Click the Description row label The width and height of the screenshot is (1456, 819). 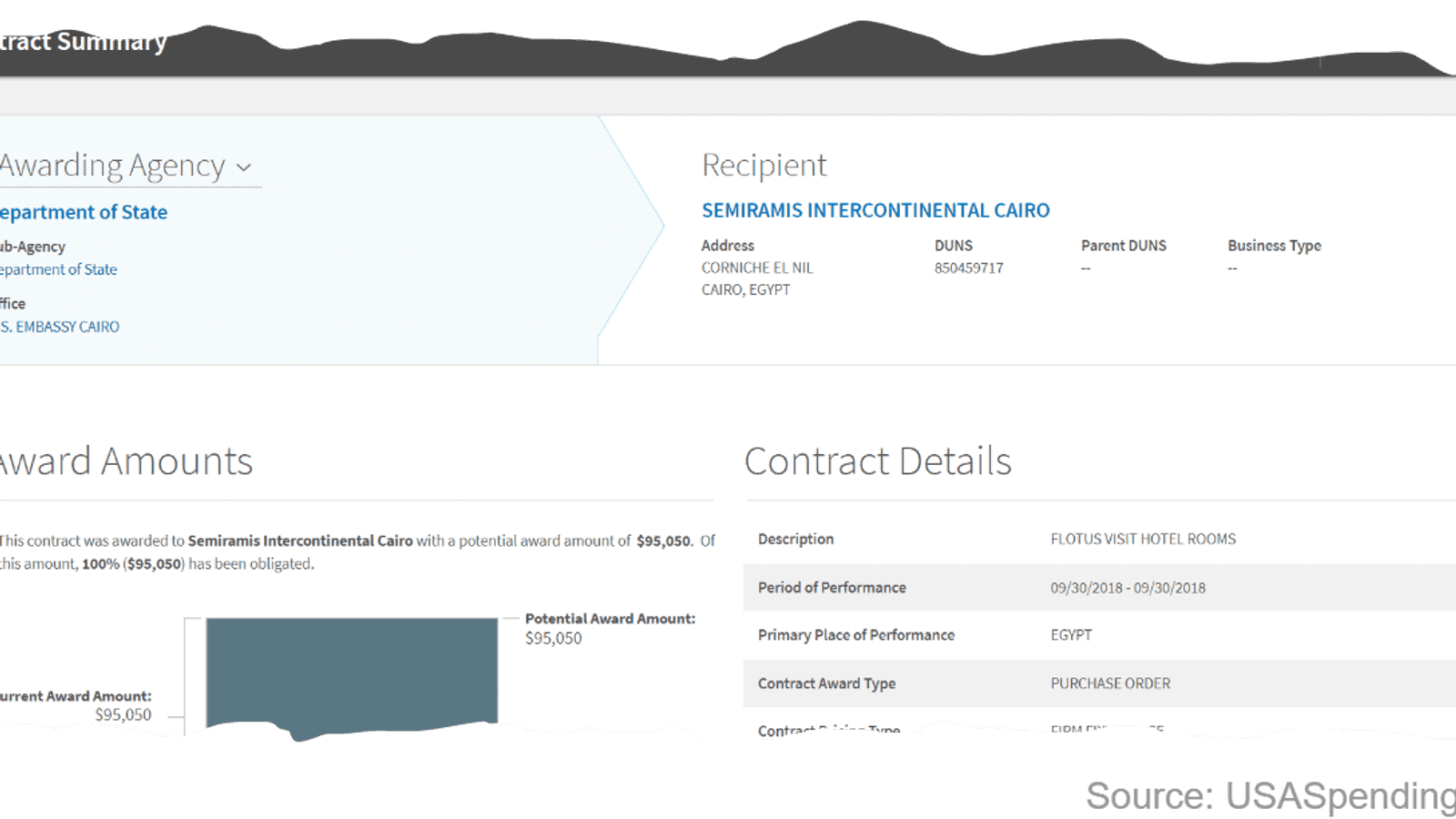point(795,539)
